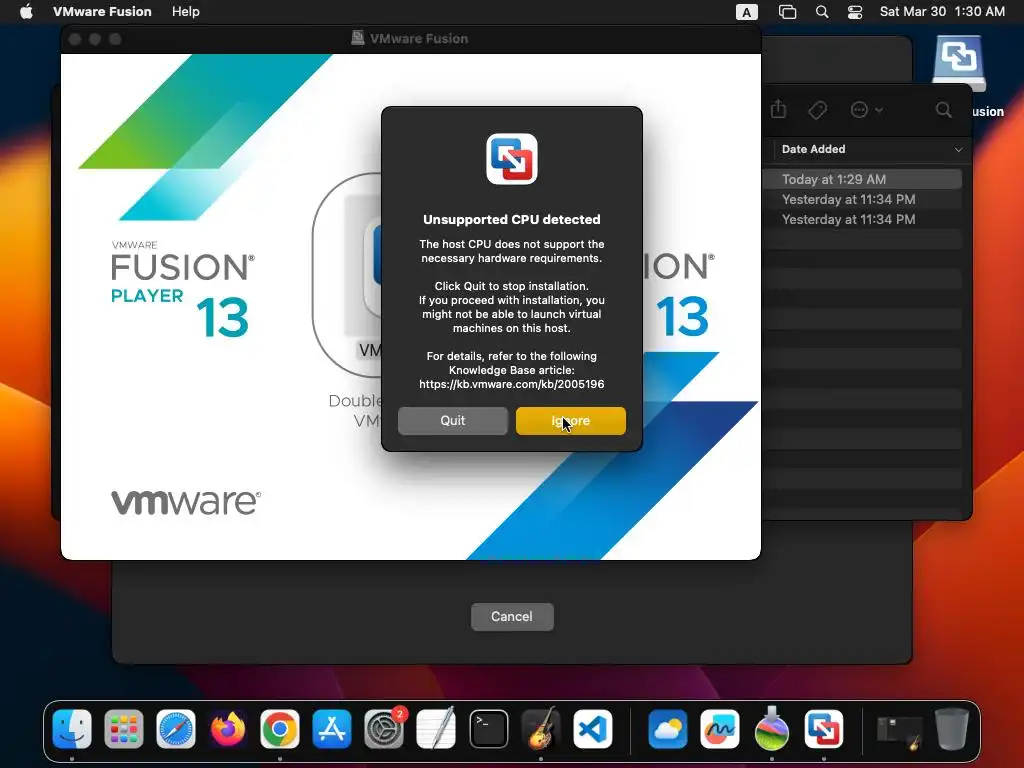Open Freeform from the Dock

click(720, 729)
